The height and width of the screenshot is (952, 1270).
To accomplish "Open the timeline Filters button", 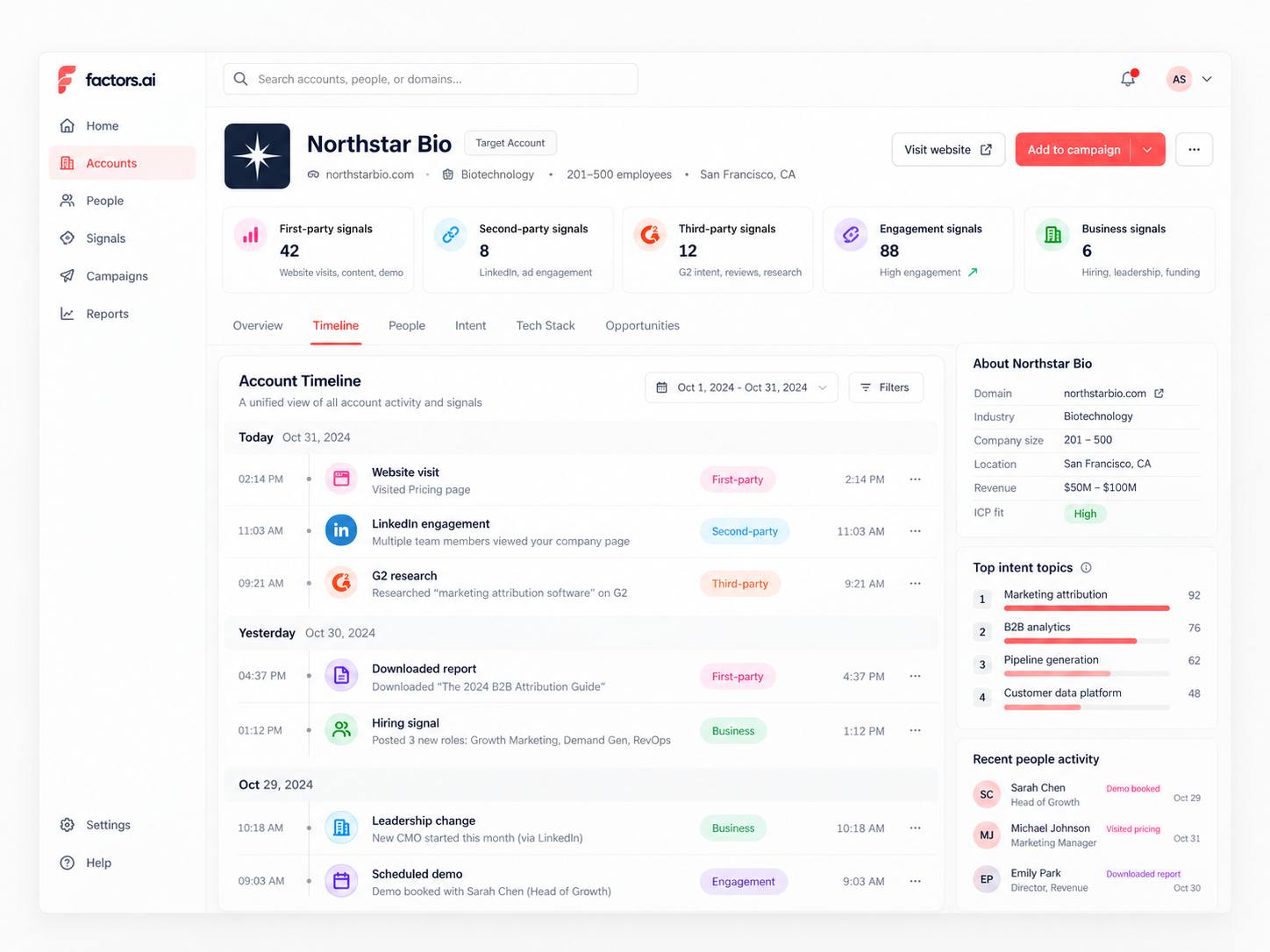I will coord(886,387).
